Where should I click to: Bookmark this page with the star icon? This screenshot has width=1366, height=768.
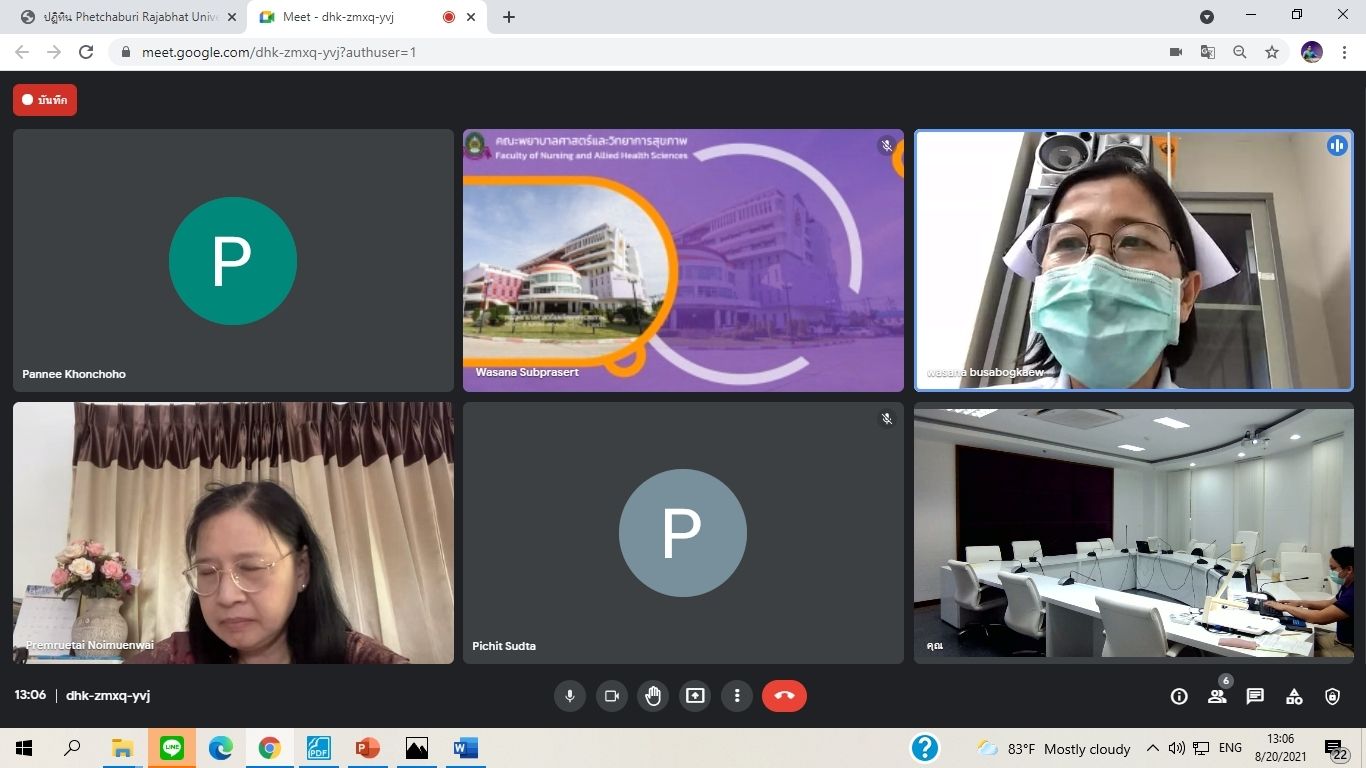[x=1272, y=52]
